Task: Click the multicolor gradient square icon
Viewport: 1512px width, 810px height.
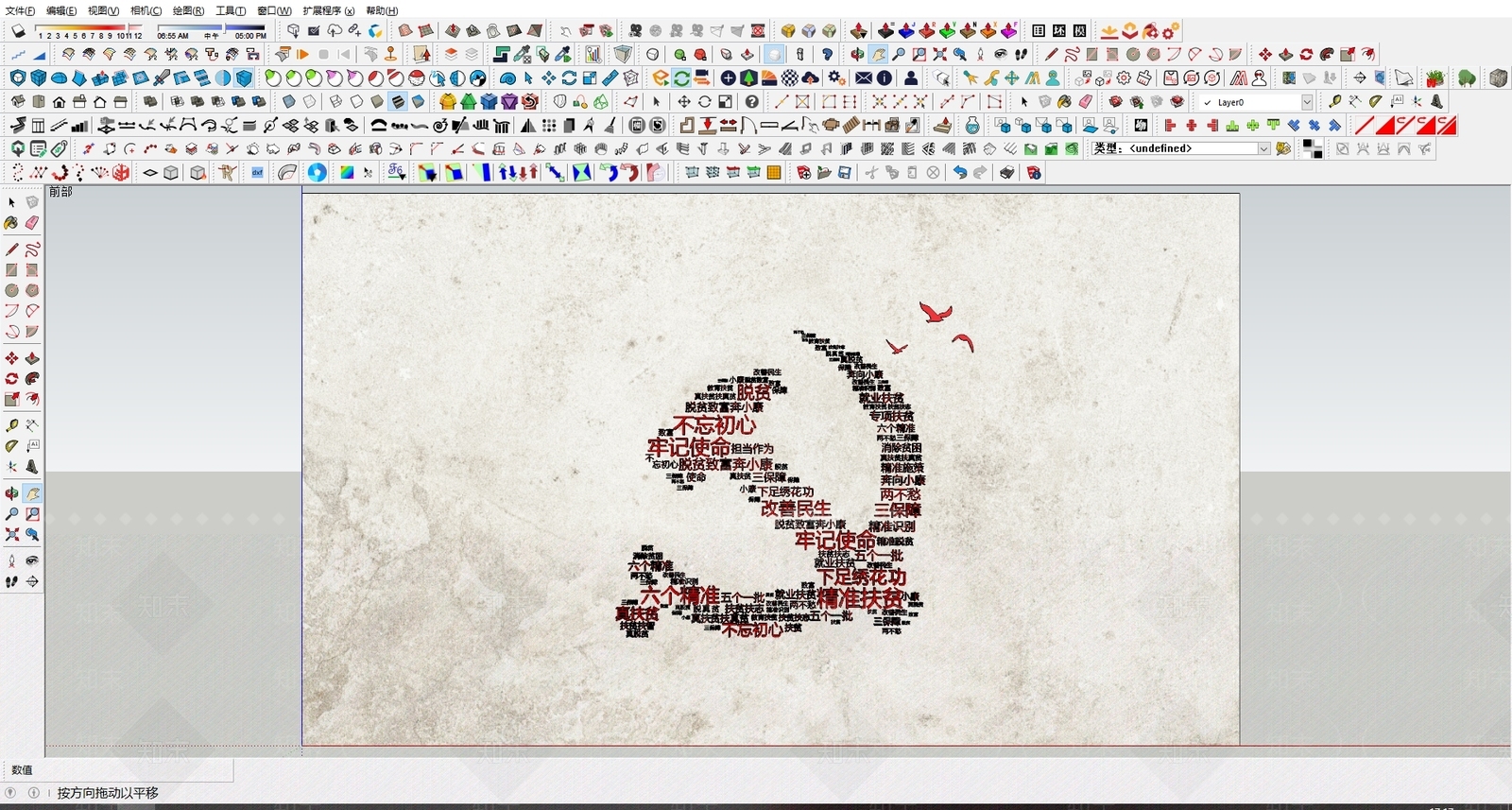Action: coord(347,172)
